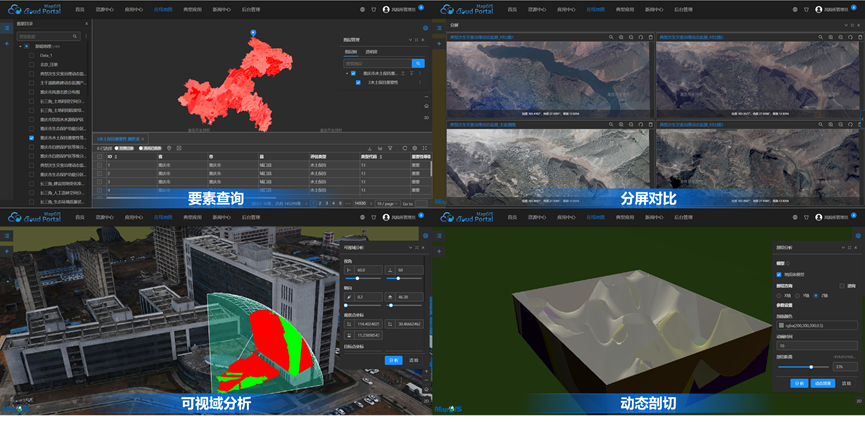The width and height of the screenshot is (865, 430).
Task: Check the Data_1 checkbox in data catalog
Action: click(31, 55)
